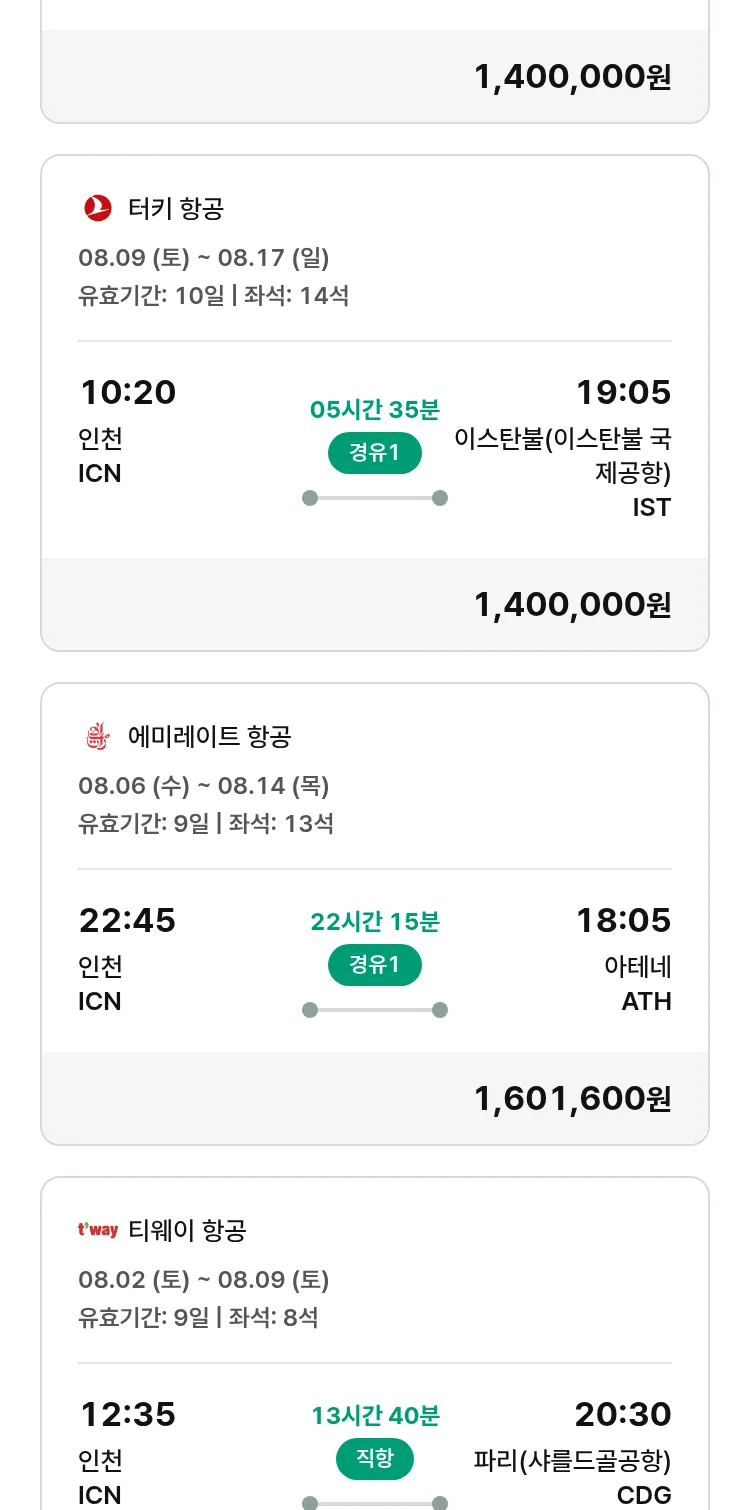Open the 터키 항공 flight card title
The image size is (750, 1510).
tap(176, 209)
